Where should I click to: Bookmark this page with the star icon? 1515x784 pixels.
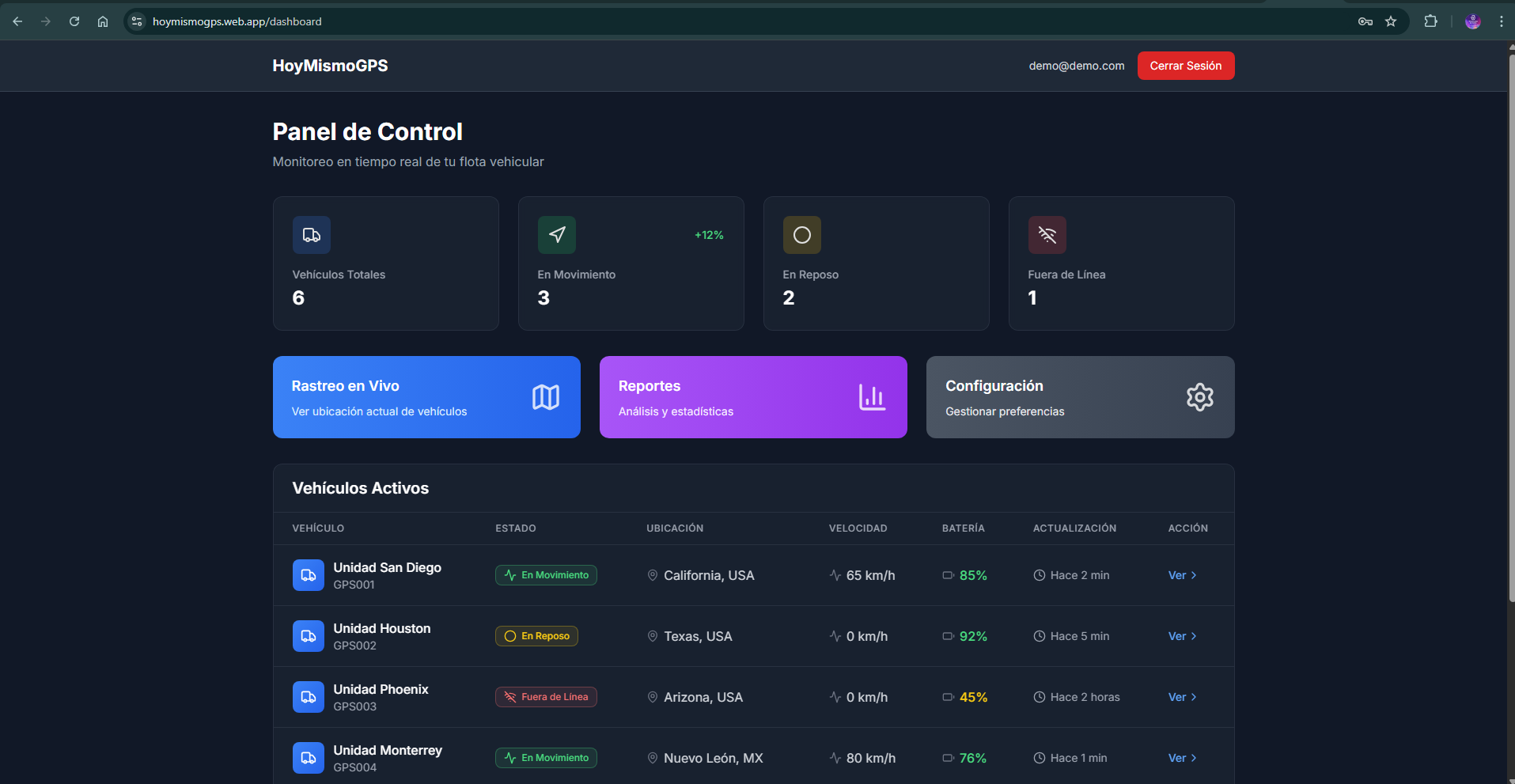pos(1391,21)
